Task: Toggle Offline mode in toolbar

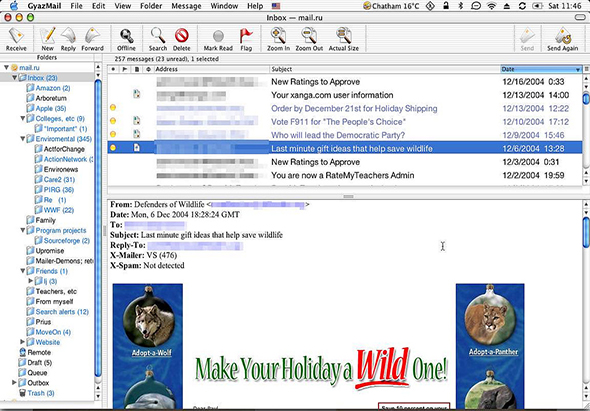Action: point(126,39)
